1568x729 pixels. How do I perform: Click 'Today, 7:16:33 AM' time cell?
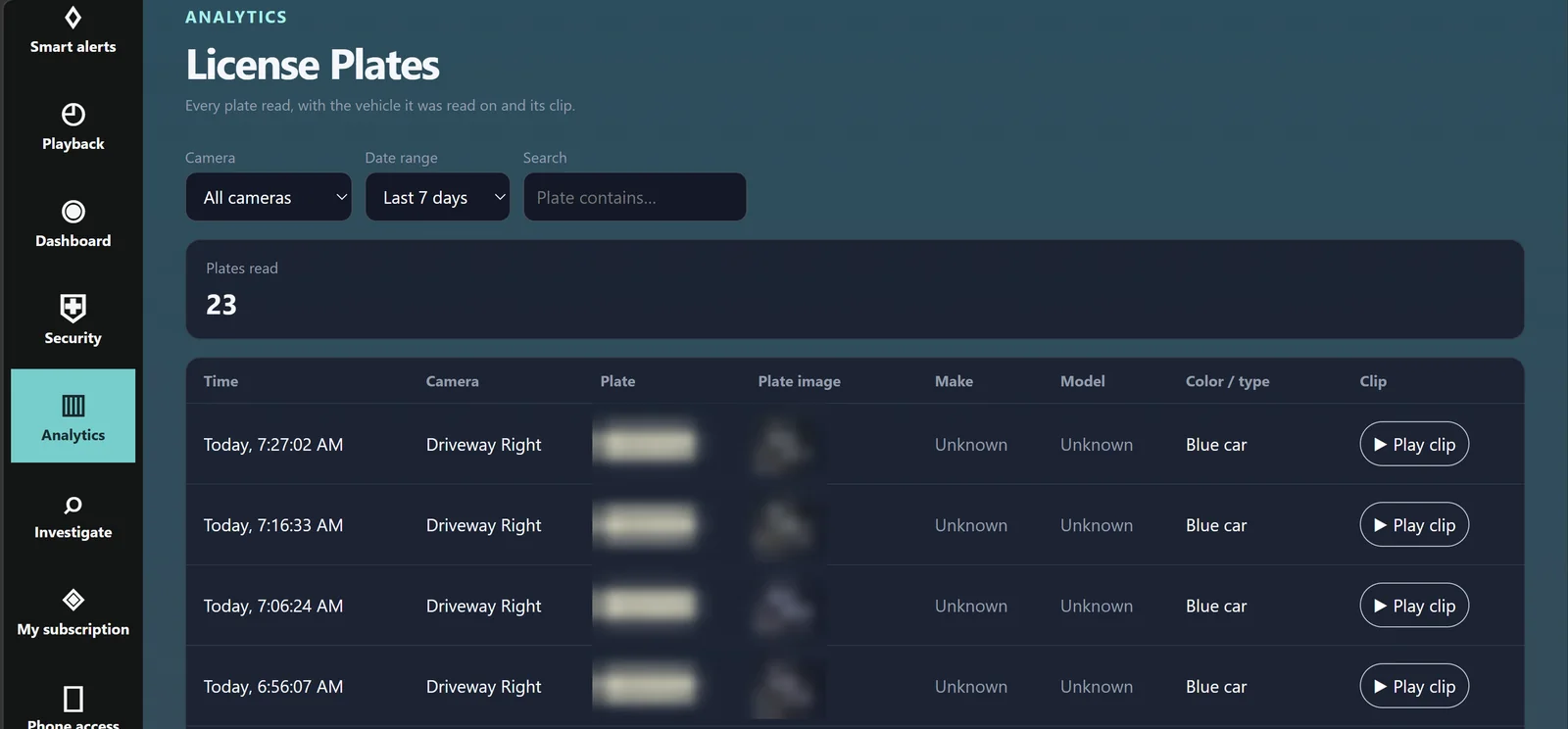273,525
